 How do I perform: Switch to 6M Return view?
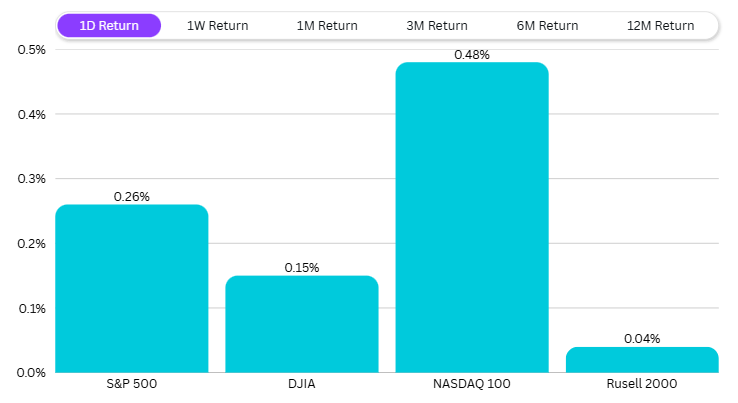tap(547, 25)
